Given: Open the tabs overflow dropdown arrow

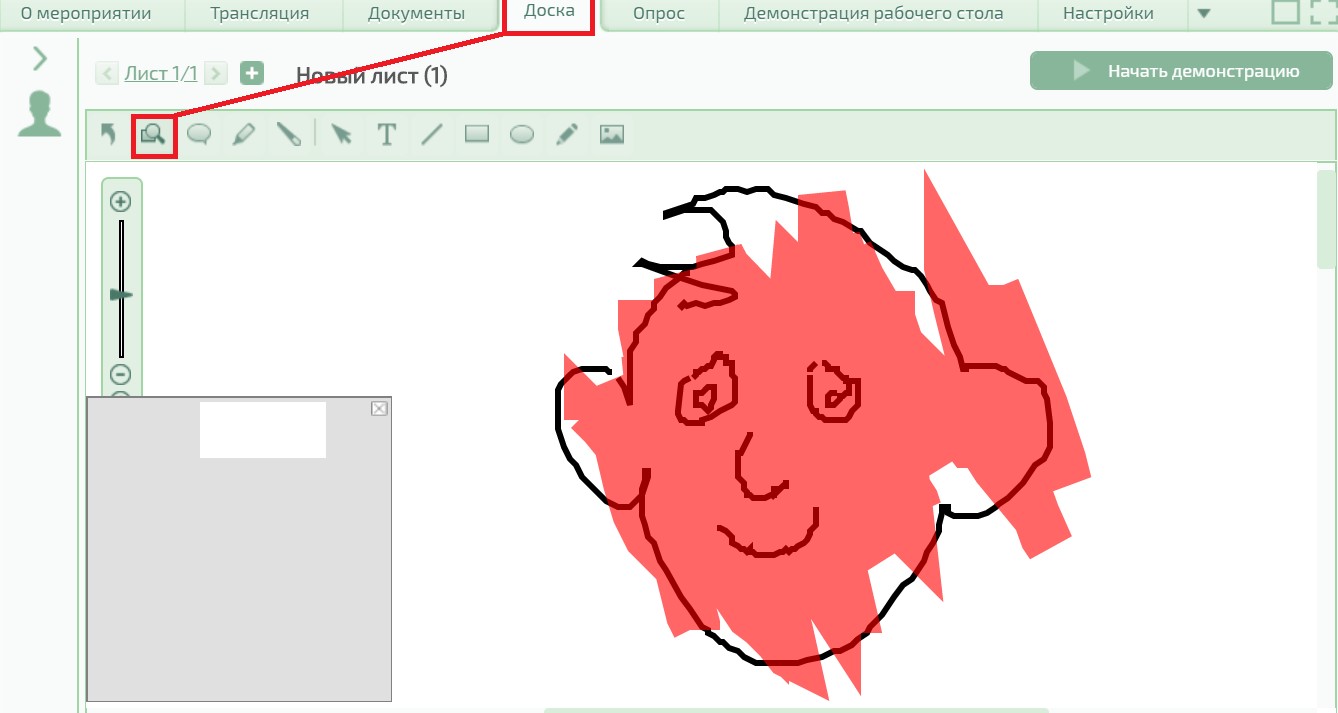Looking at the screenshot, I should point(1203,14).
